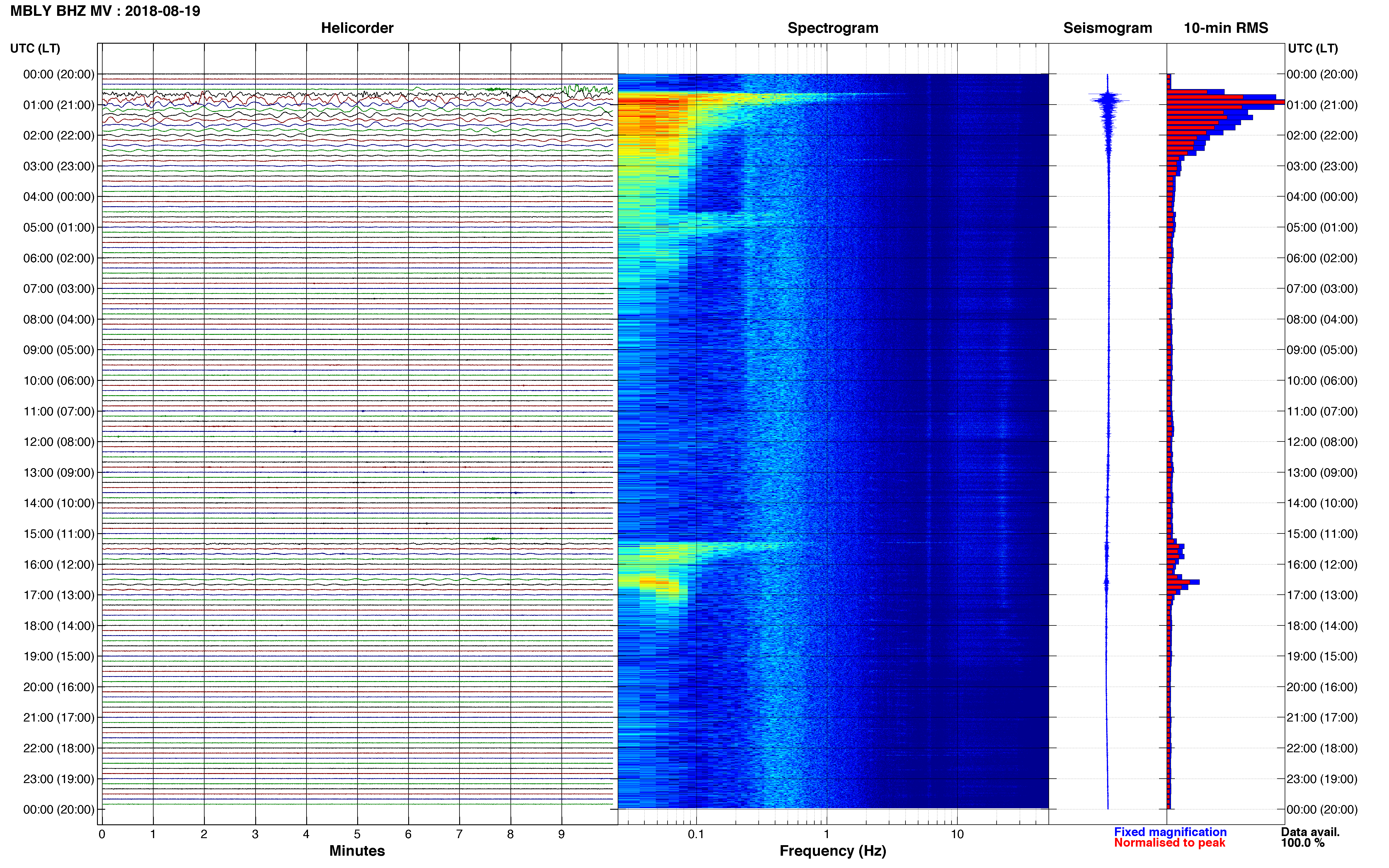Click left time label 11:00 (07:00)
The image size is (1389, 868).
tap(59, 411)
